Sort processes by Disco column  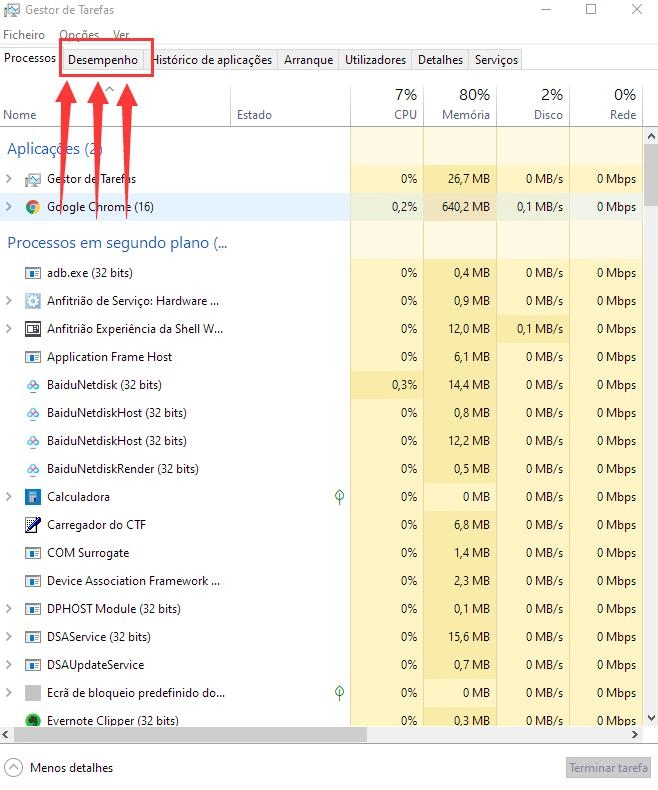(x=533, y=106)
